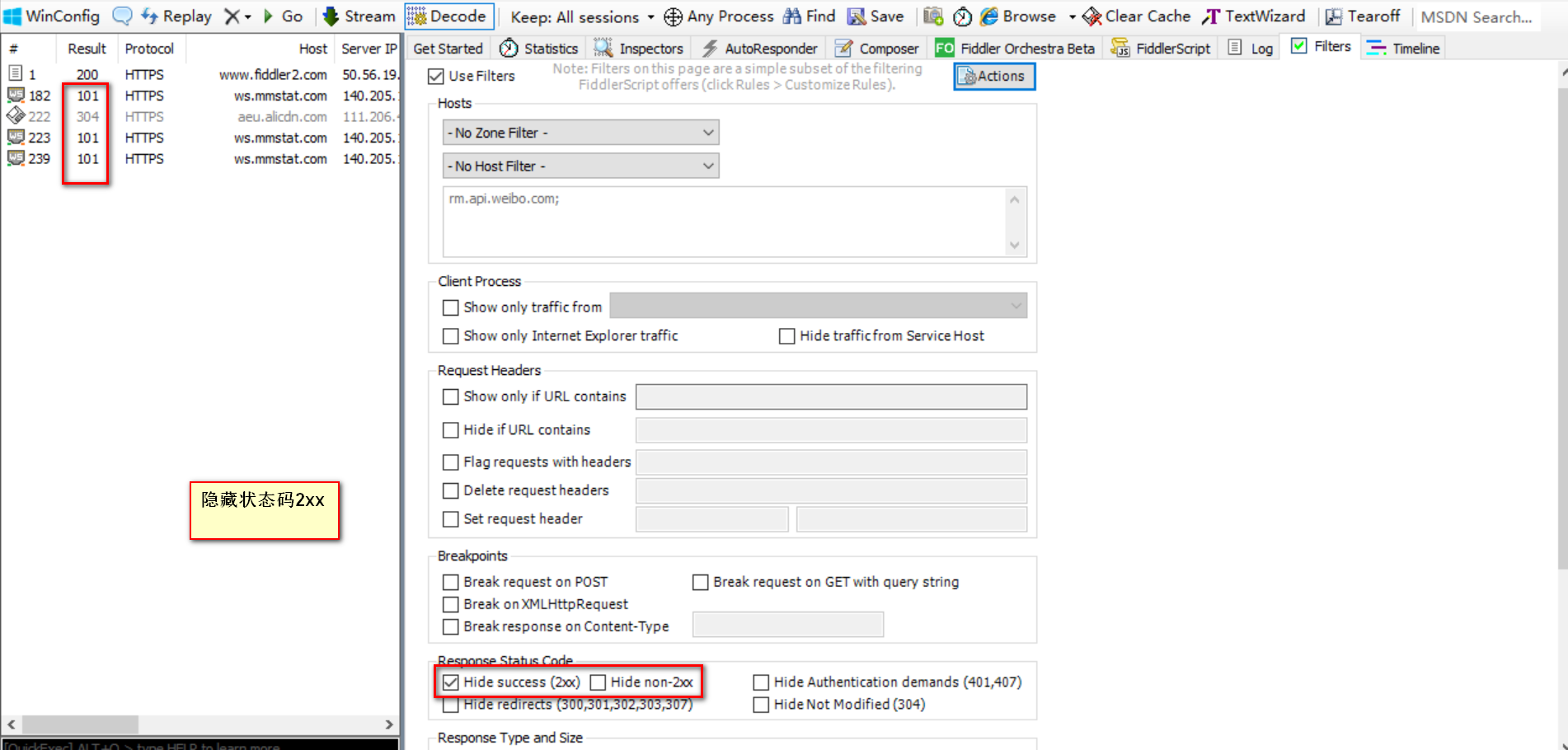1568x750 pixels.
Task: Open the Remove X dropdown arrow
Action: point(247,16)
